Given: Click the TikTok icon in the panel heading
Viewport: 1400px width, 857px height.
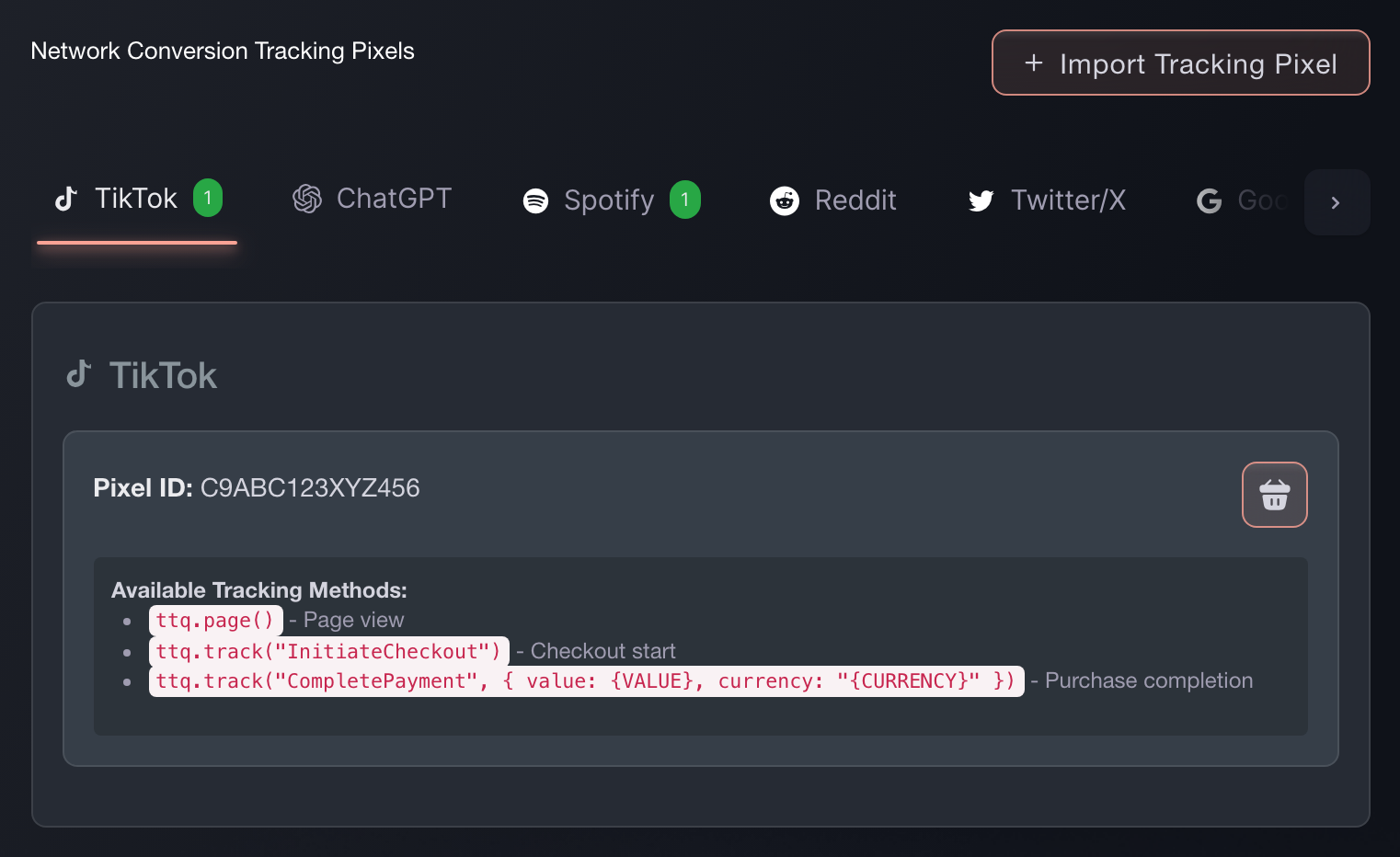Looking at the screenshot, I should [x=79, y=374].
